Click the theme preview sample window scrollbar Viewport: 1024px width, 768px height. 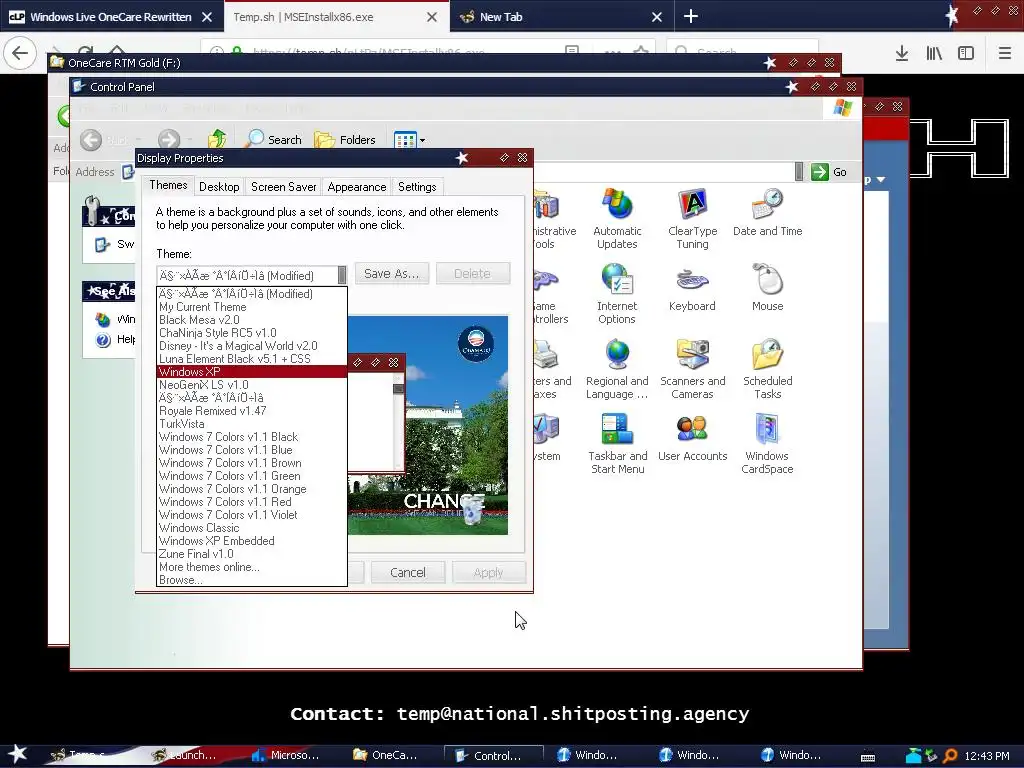[x=398, y=421]
